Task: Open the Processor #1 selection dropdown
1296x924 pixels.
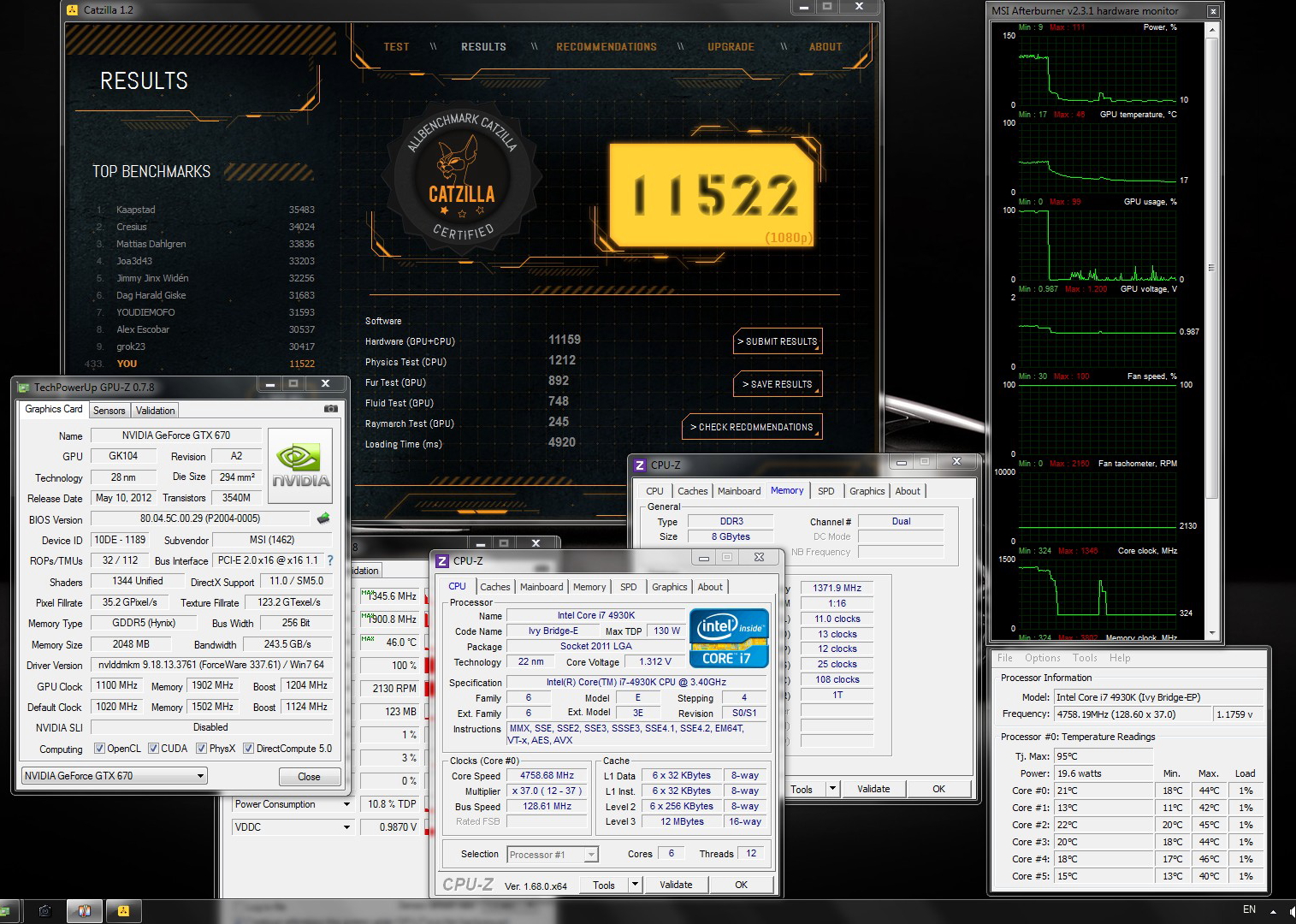Action: pos(591,855)
